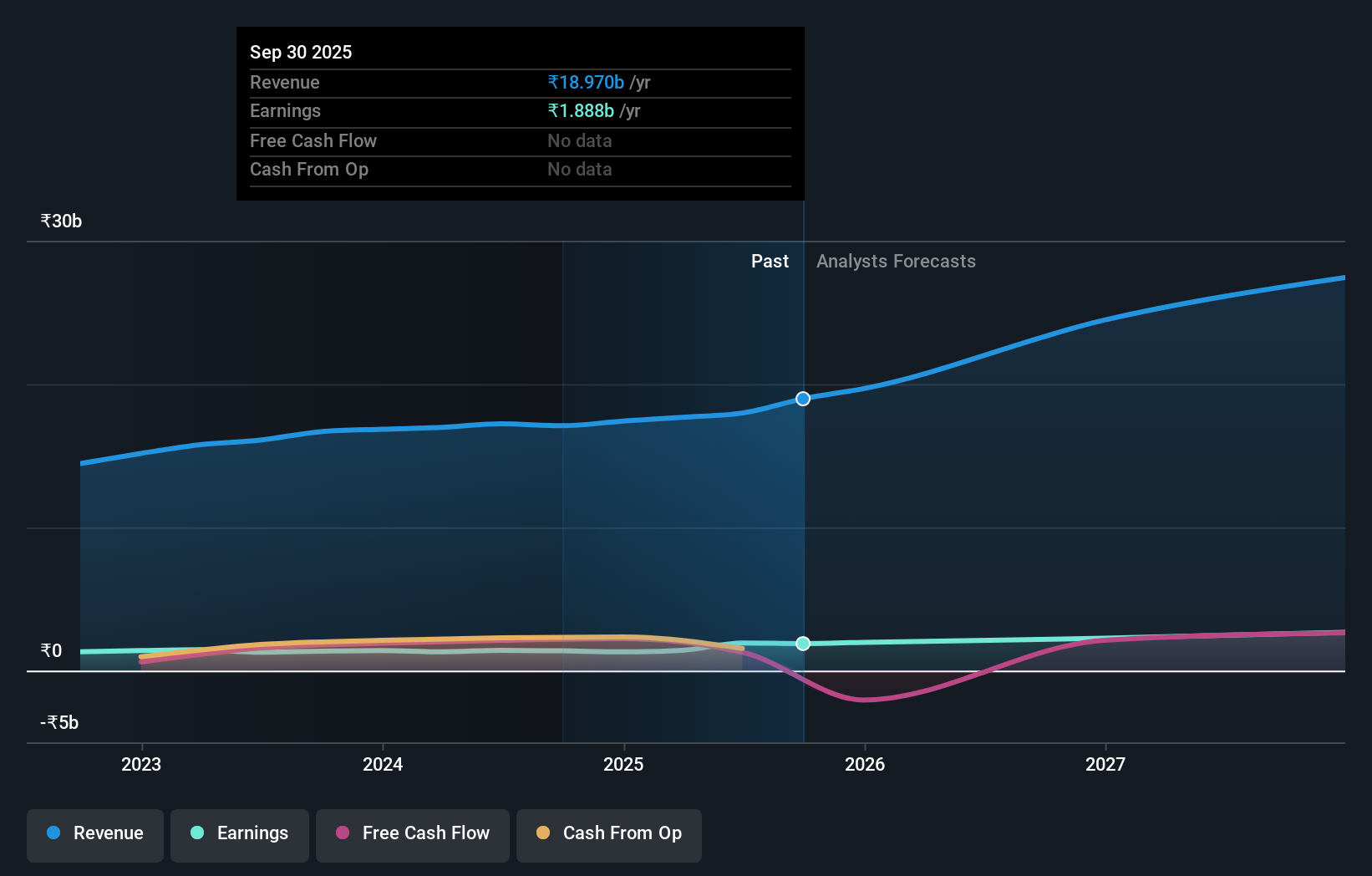Click the 2026 x-axis label

[865, 764]
